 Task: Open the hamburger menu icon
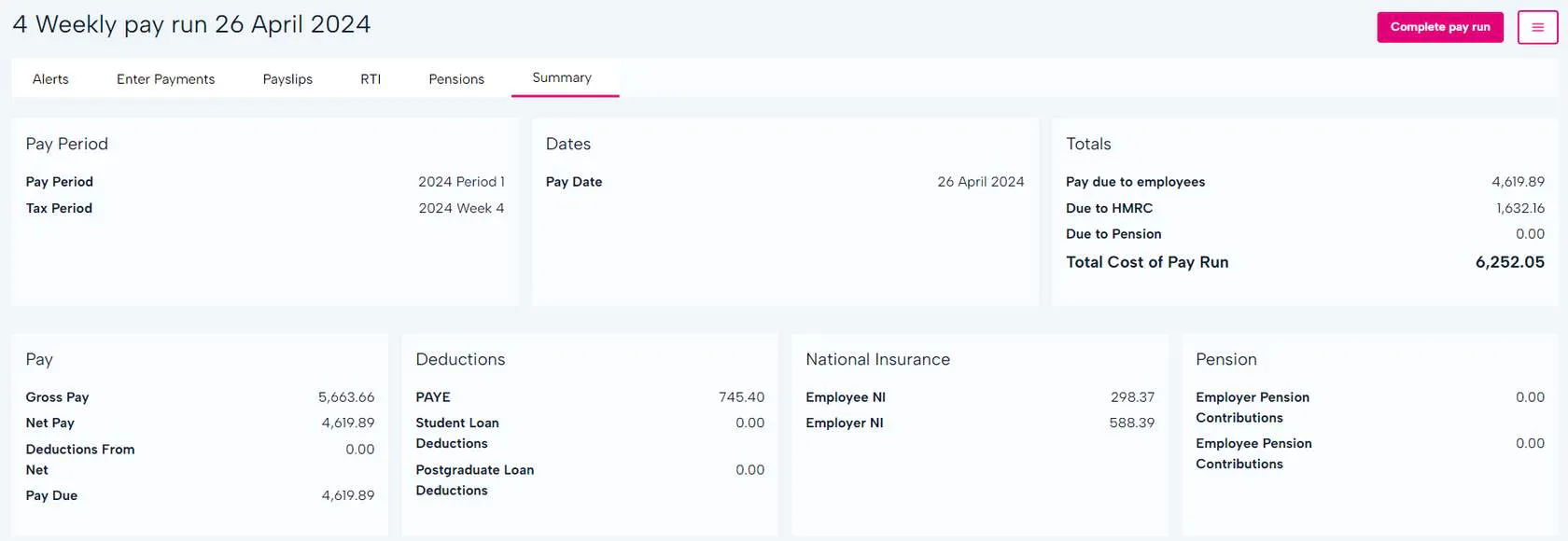pyautogui.click(x=1537, y=27)
